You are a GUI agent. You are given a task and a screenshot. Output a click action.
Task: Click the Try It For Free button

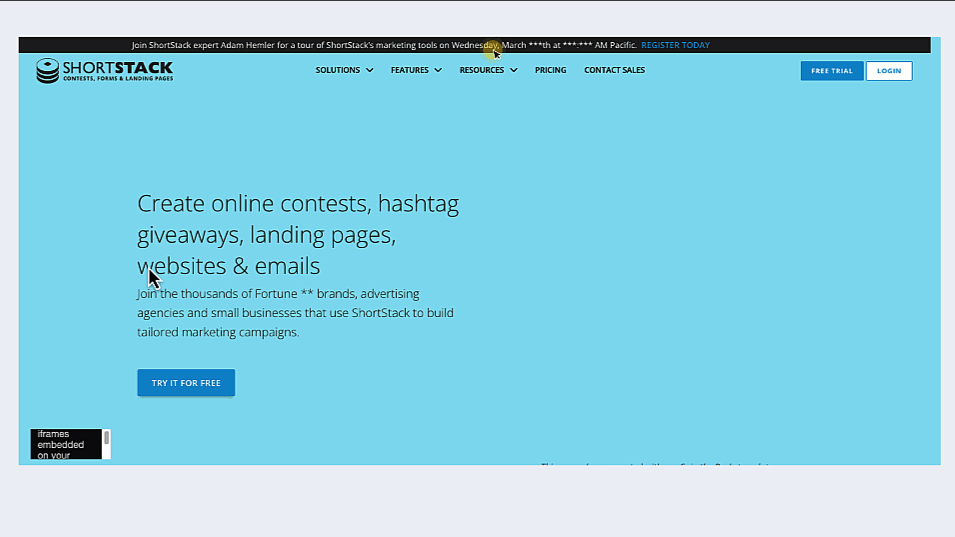(186, 383)
